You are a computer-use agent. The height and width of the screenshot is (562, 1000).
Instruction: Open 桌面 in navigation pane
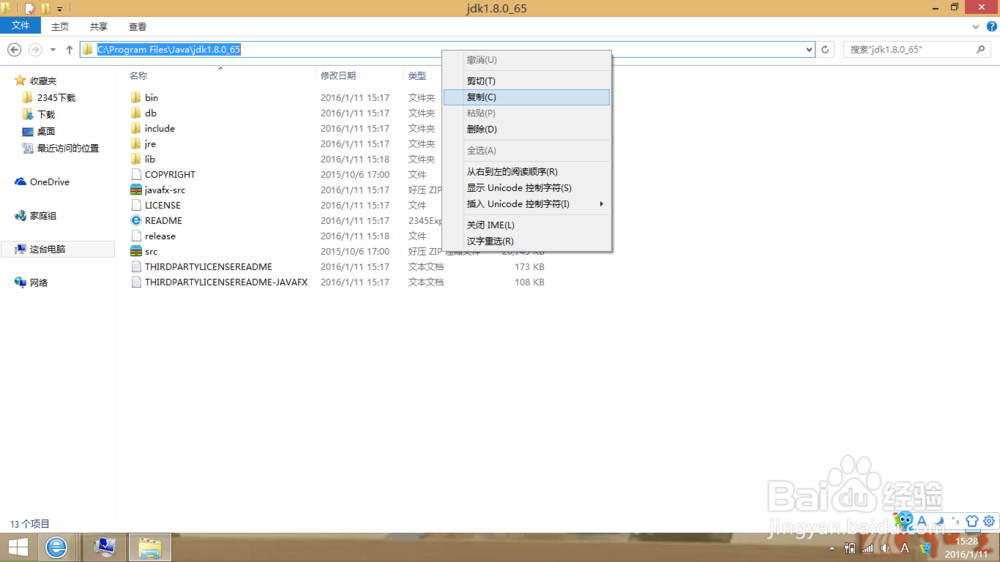click(x=46, y=131)
